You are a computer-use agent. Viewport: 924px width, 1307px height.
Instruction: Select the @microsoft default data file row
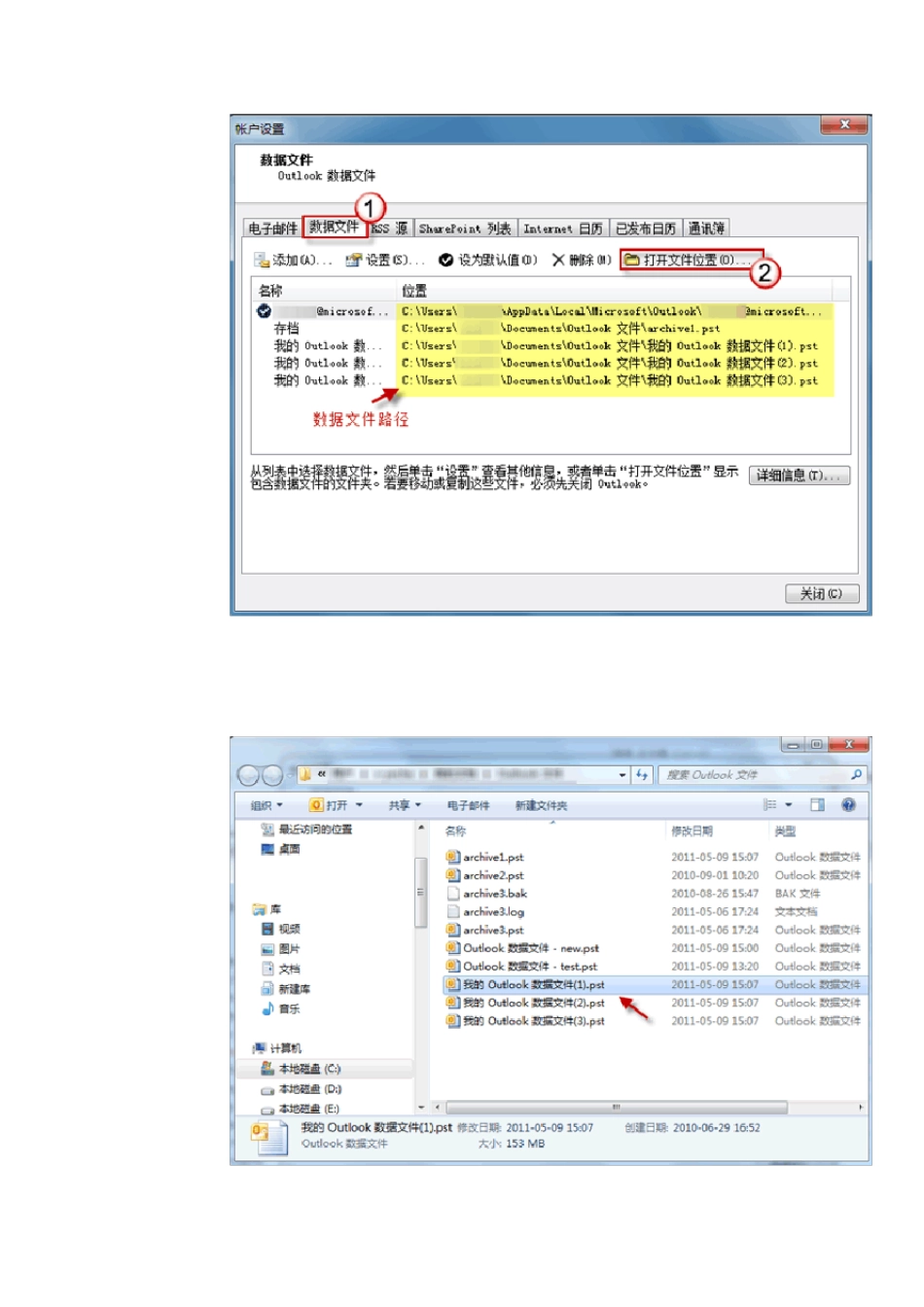(x=545, y=311)
